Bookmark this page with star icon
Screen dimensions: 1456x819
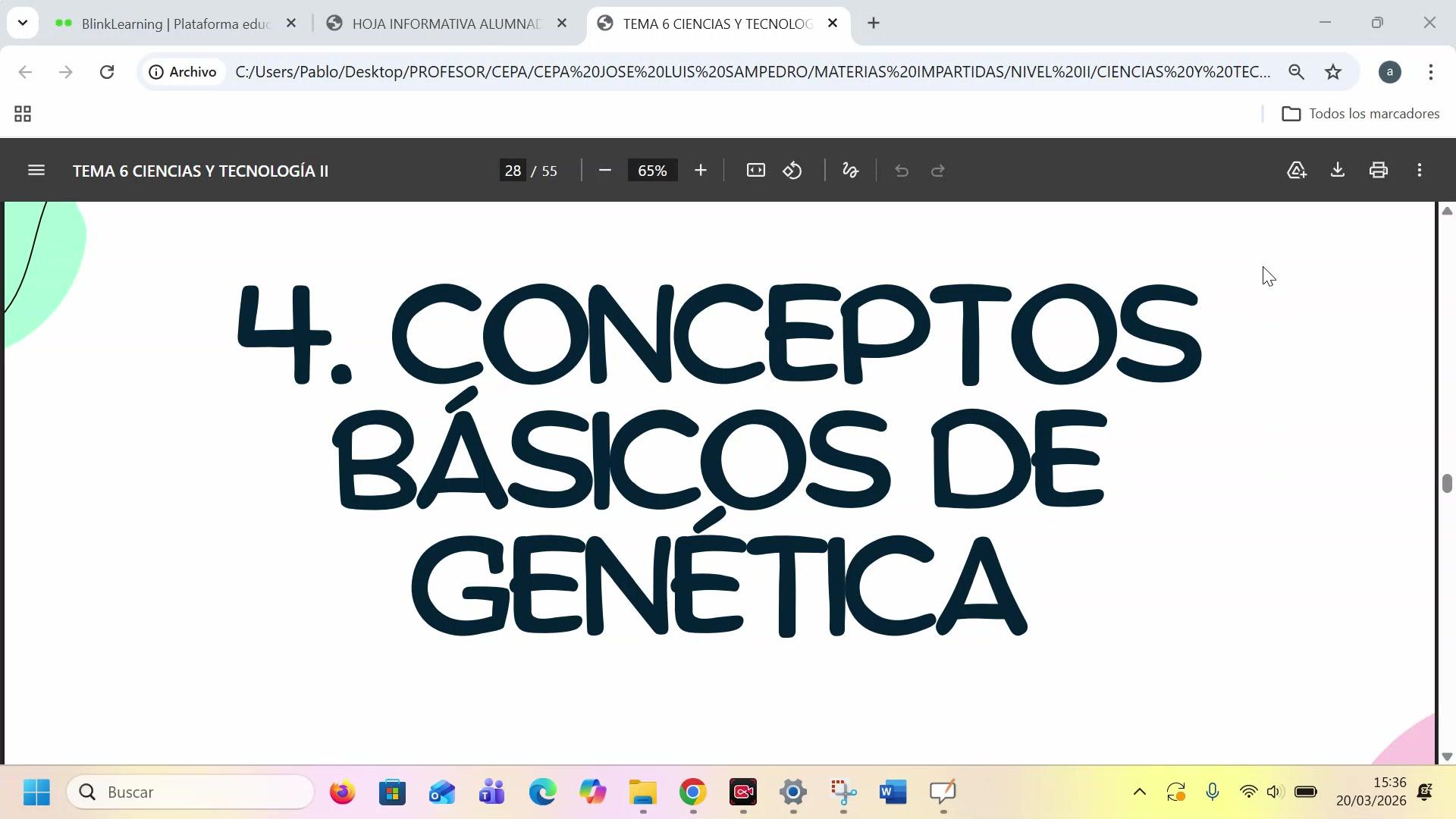(x=1332, y=72)
